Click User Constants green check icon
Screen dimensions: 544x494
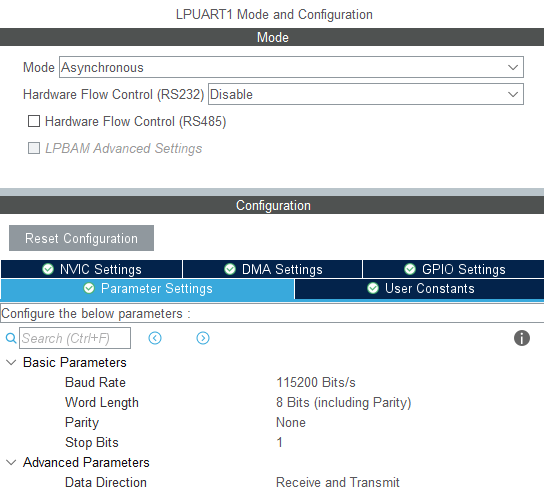click(373, 288)
